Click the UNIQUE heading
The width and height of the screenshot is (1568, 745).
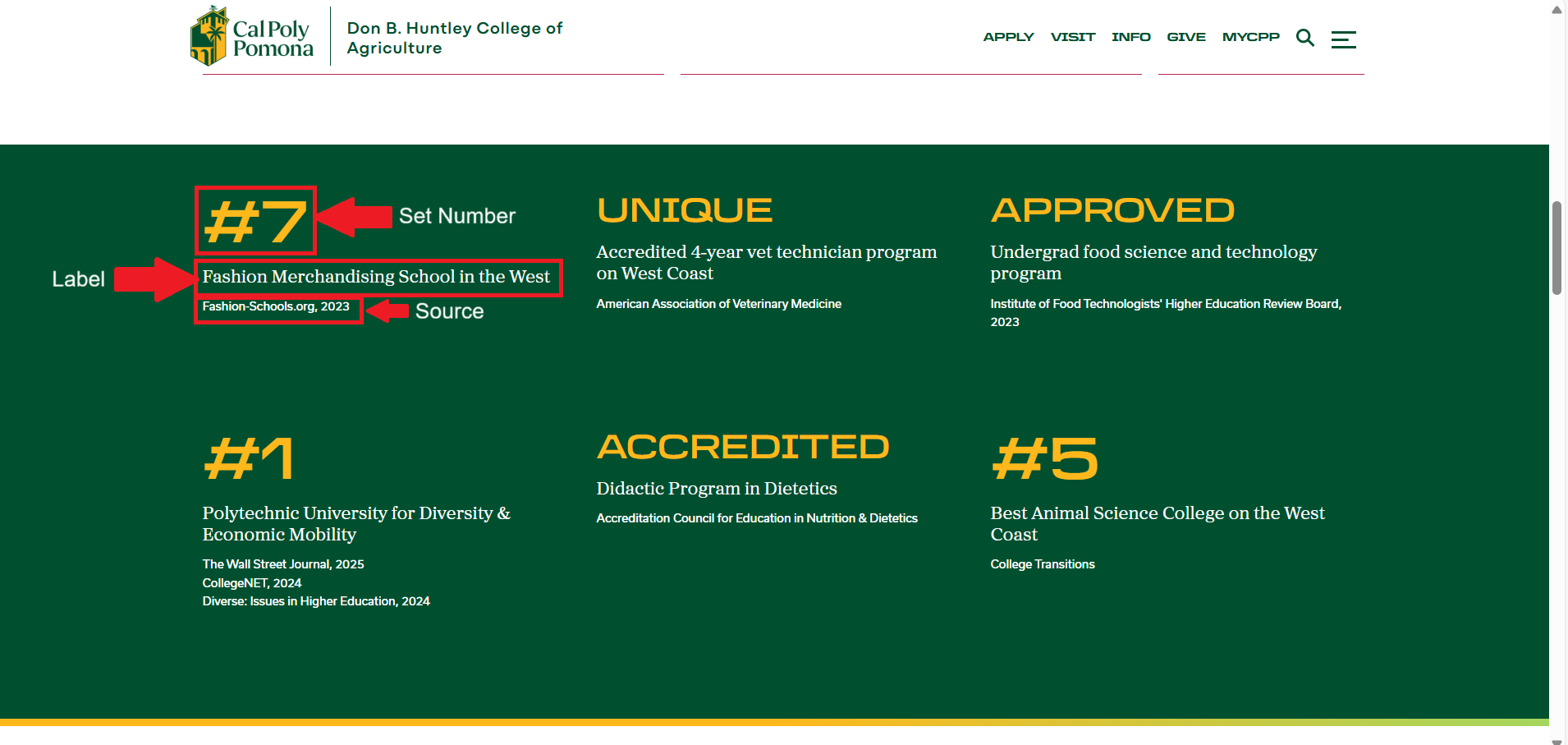click(x=685, y=210)
